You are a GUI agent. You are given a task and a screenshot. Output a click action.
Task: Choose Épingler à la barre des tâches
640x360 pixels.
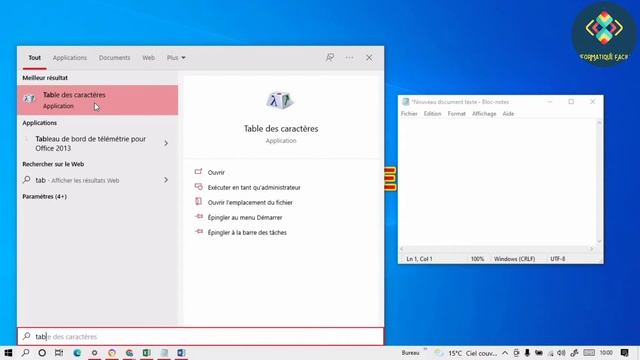pos(247,233)
